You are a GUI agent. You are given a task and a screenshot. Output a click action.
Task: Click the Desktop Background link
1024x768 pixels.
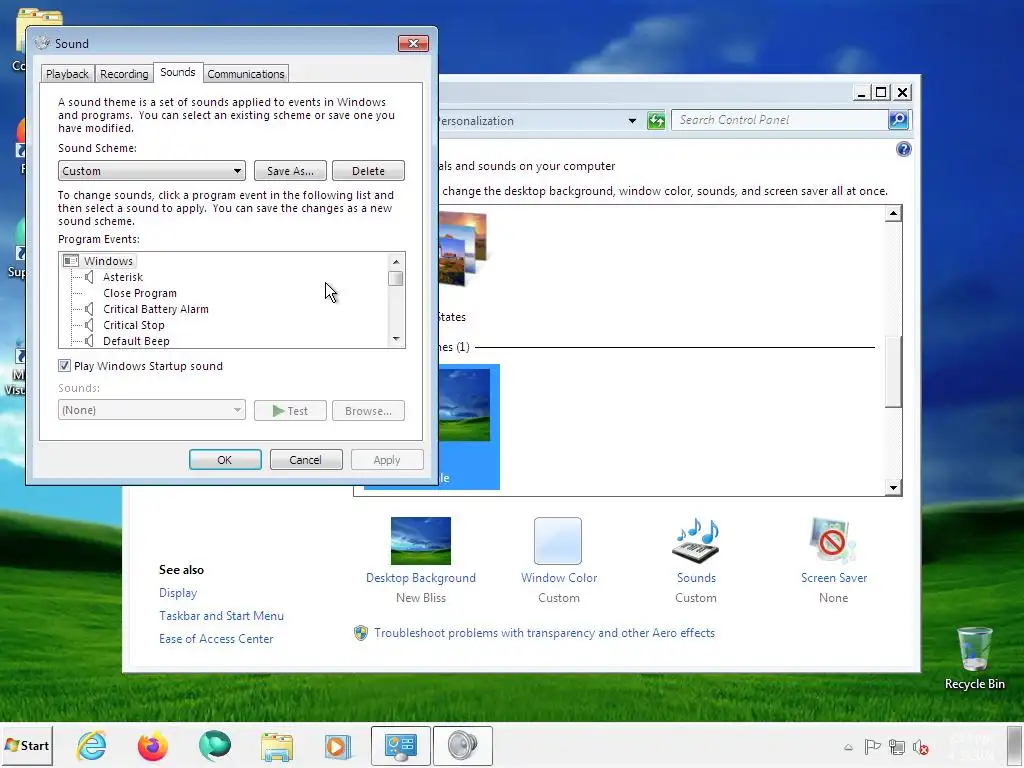tap(421, 578)
